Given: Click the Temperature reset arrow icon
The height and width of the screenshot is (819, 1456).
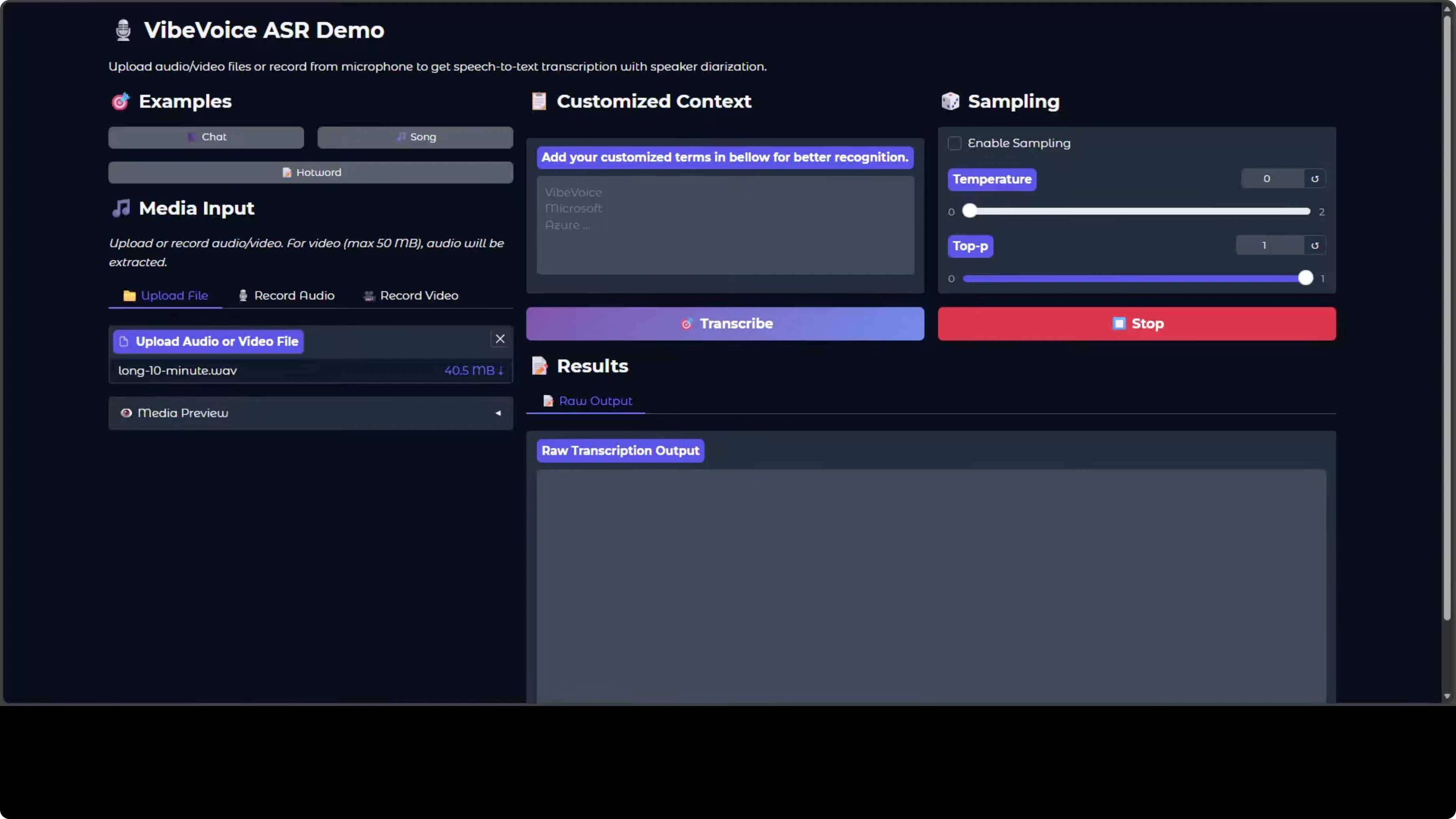Looking at the screenshot, I should point(1315,178).
